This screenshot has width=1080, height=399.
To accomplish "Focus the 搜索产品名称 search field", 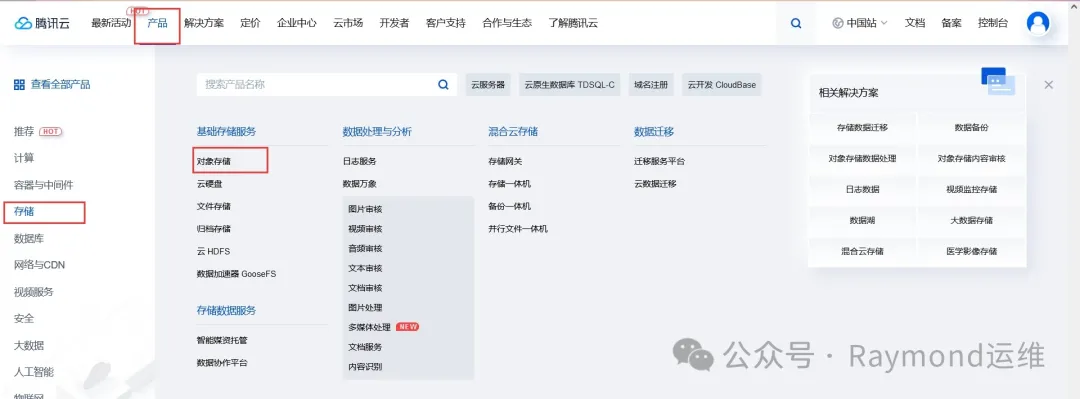I will point(326,85).
